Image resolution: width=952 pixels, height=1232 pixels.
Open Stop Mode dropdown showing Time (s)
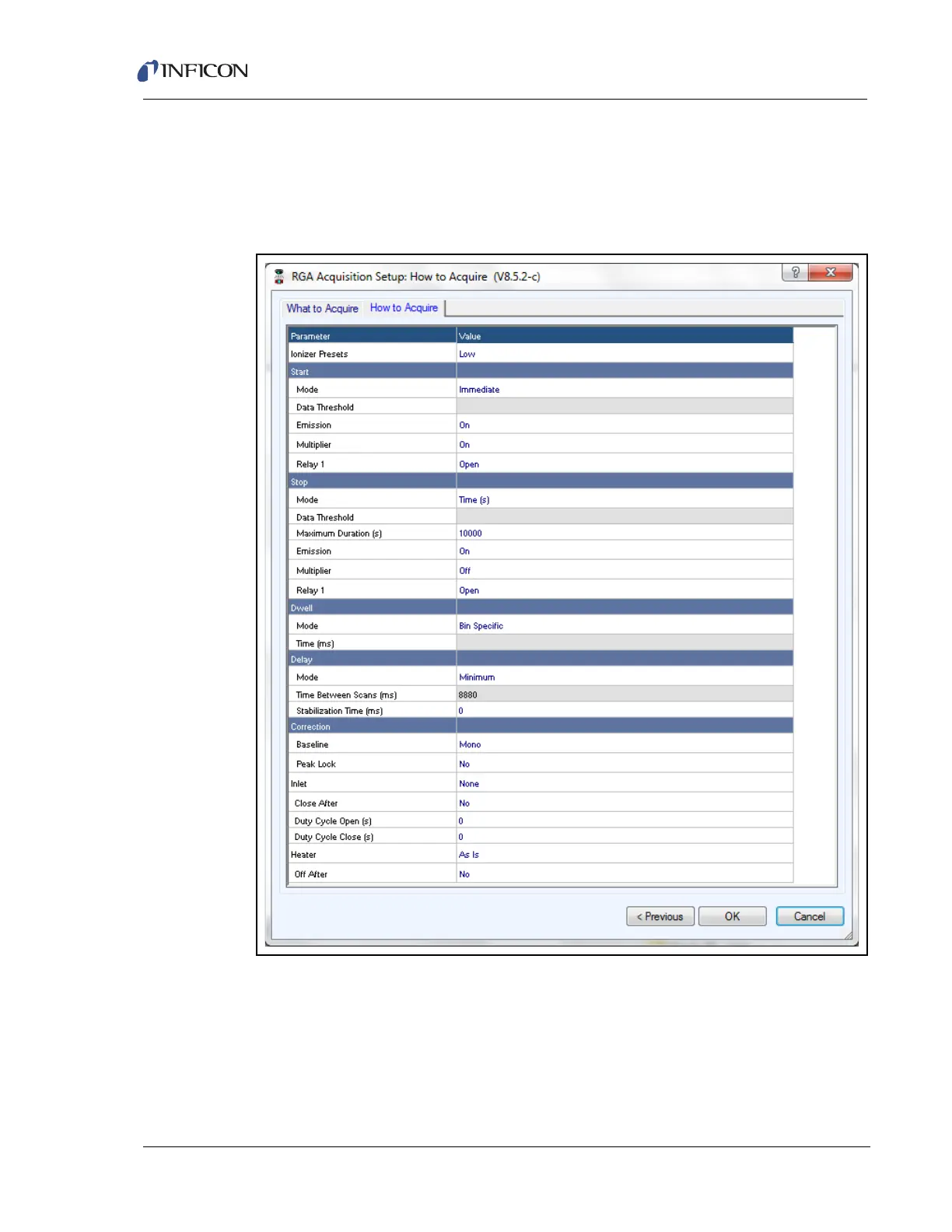point(625,499)
